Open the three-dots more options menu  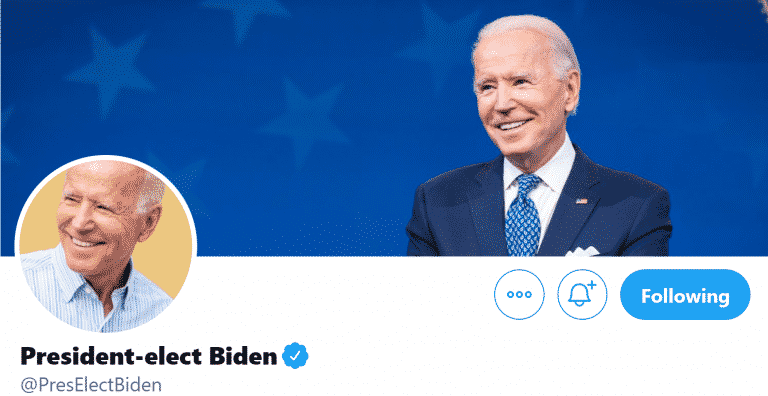[x=519, y=295]
